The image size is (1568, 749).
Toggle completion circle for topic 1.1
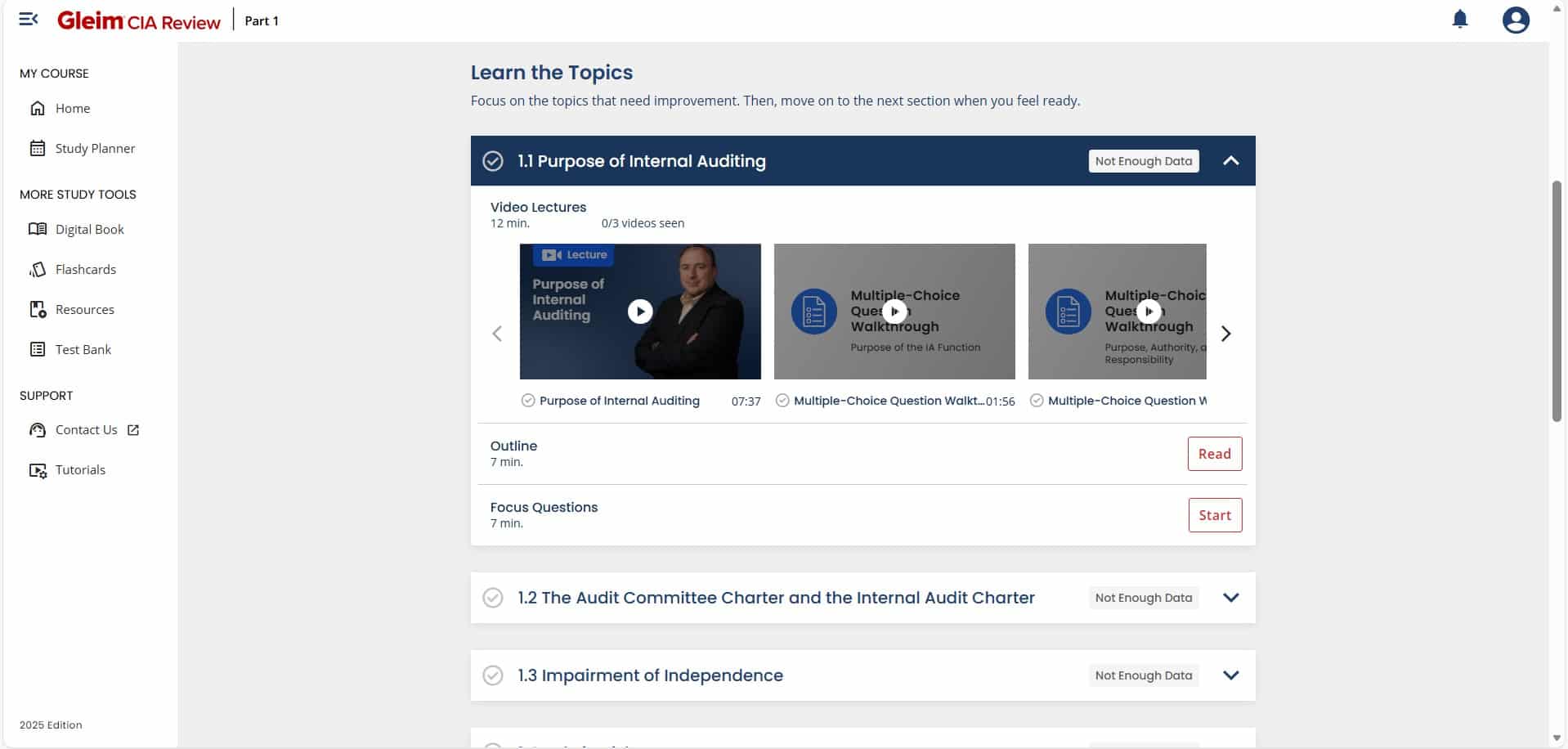point(493,161)
